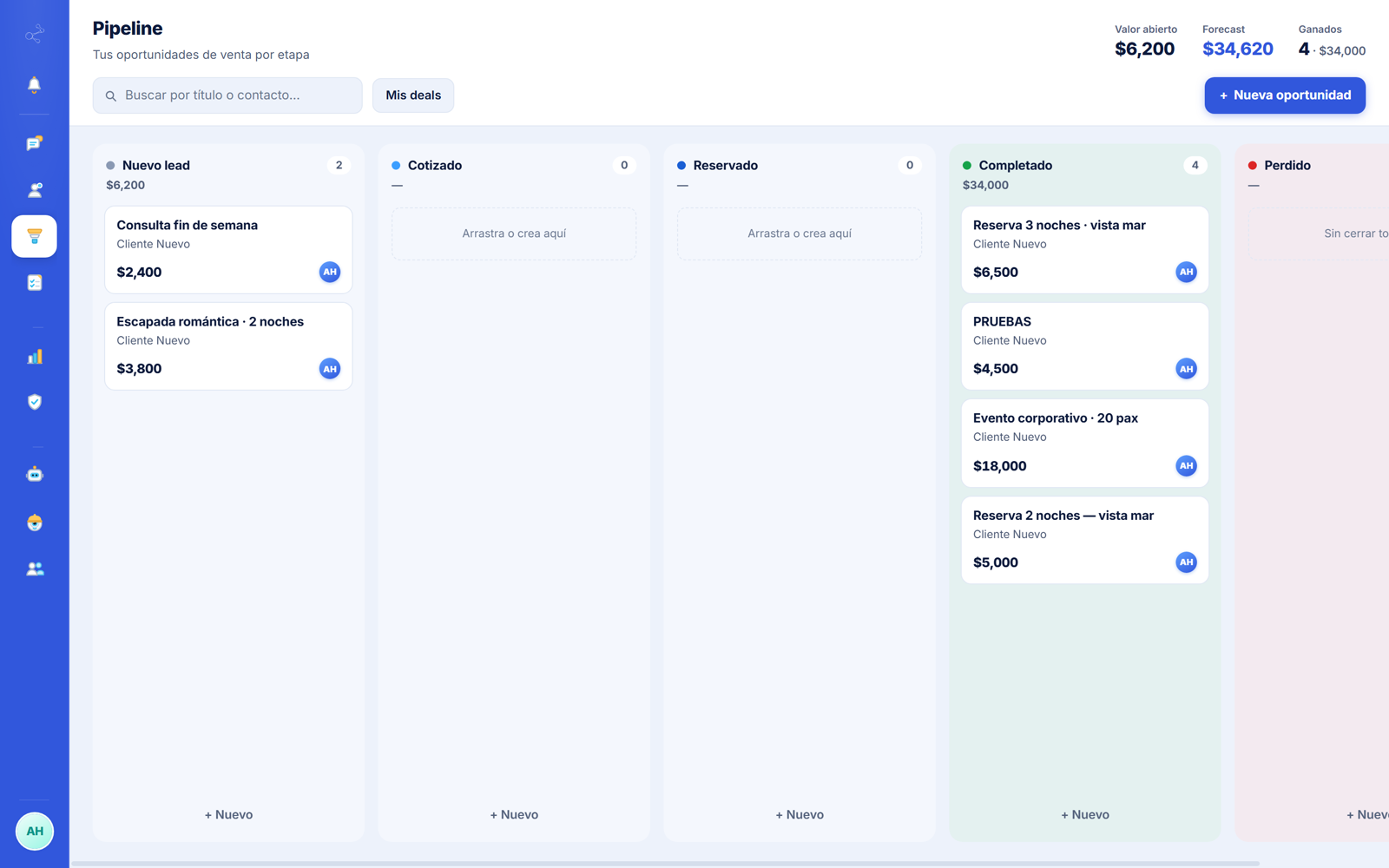Viewport: 1389px width, 868px height.
Task: Open the tasks checklist sidebar icon
Action: coord(34,283)
